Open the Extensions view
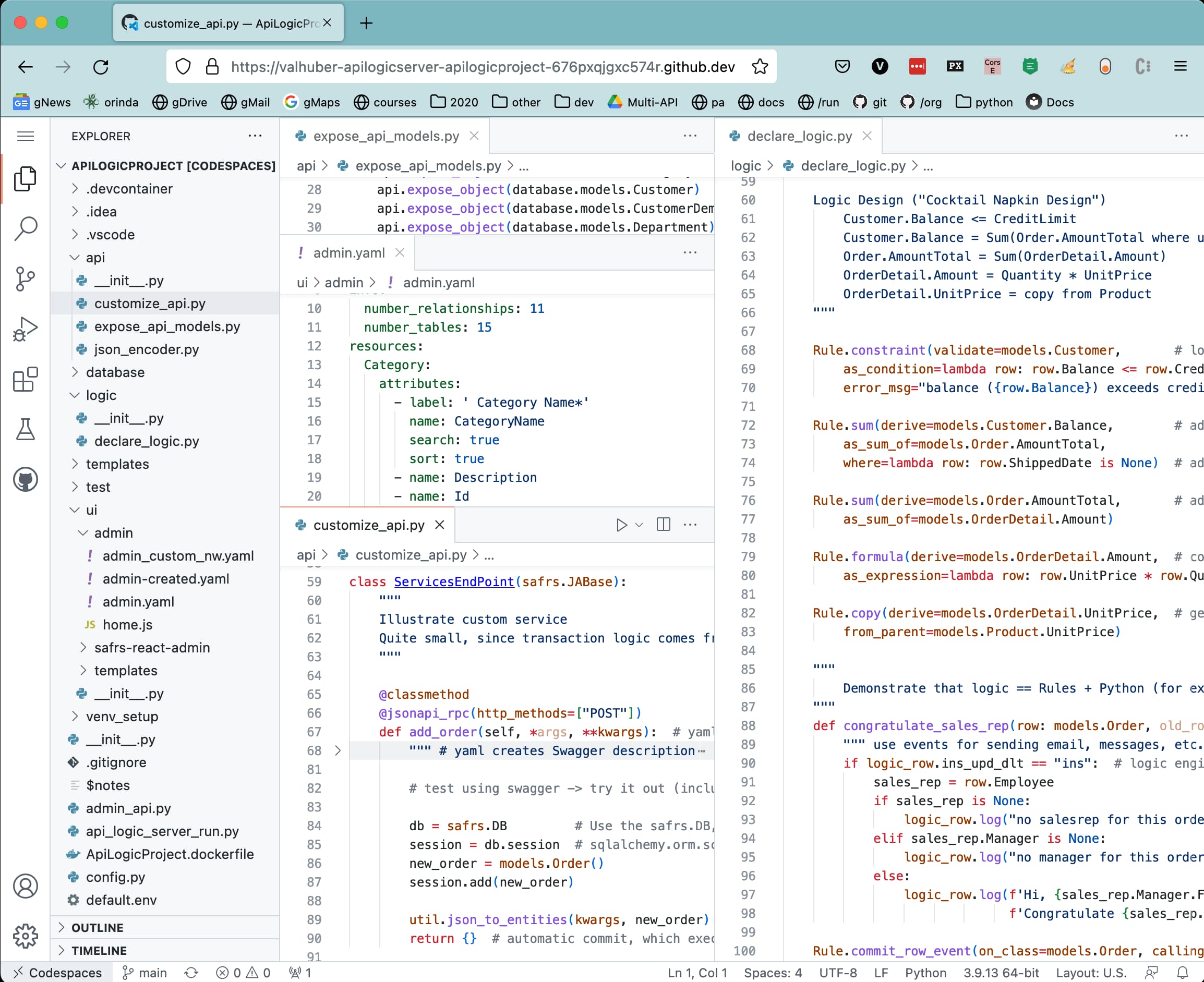The height and width of the screenshot is (982, 1204). (25, 379)
